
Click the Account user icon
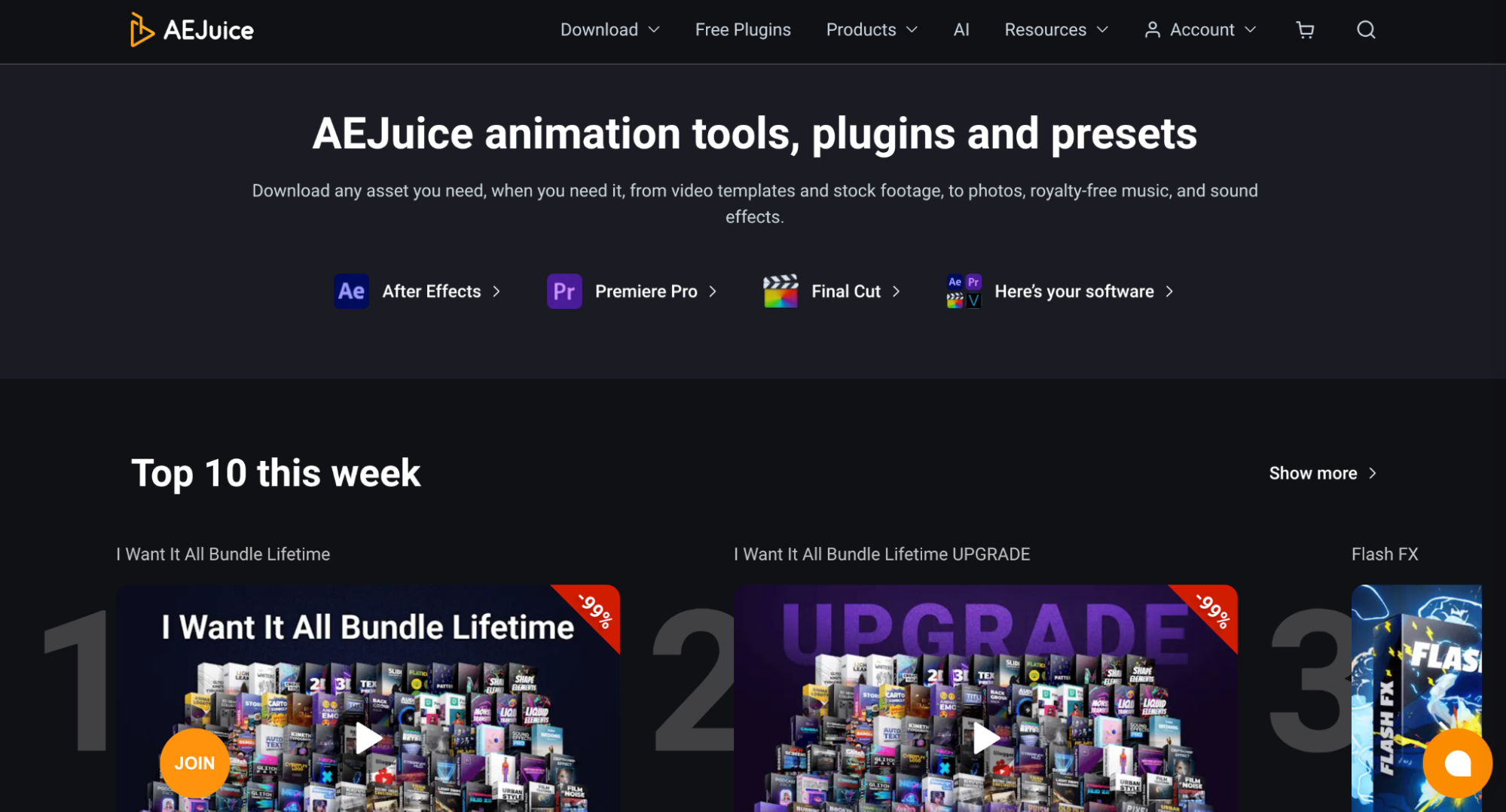(1152, 29)
